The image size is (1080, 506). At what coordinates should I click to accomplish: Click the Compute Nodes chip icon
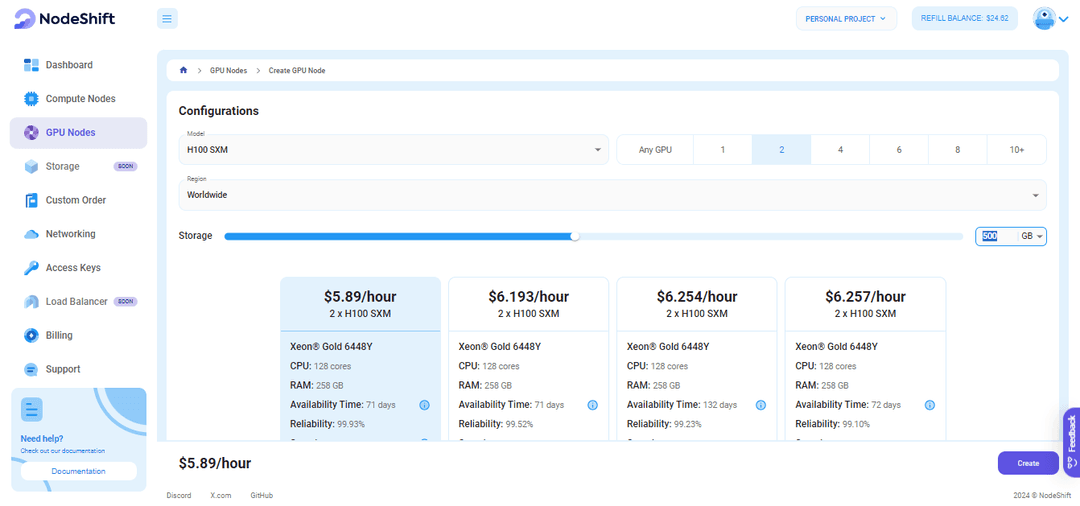click(x=31, y=98)
